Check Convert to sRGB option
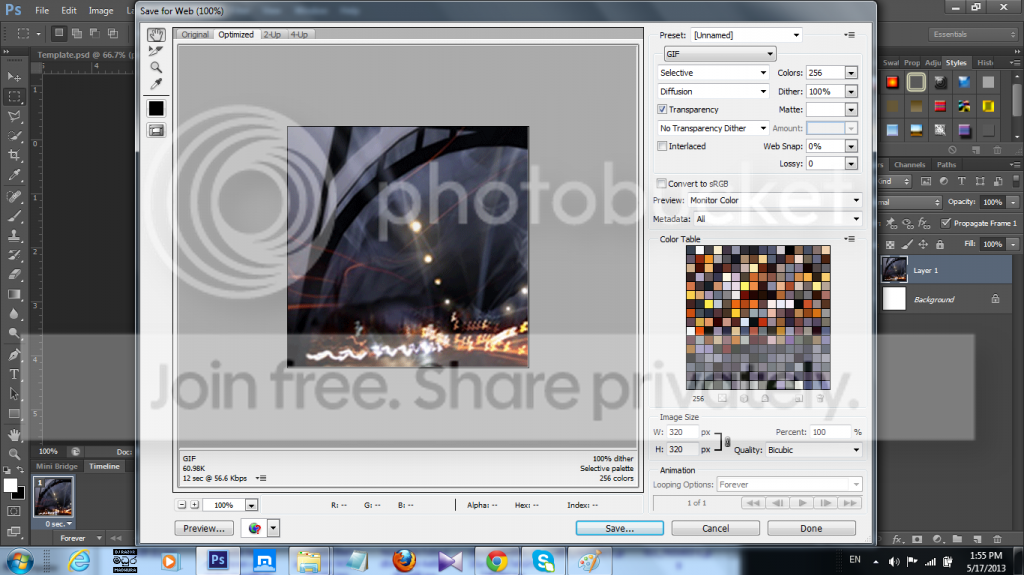1024x575 pixels. pos(662,184)
